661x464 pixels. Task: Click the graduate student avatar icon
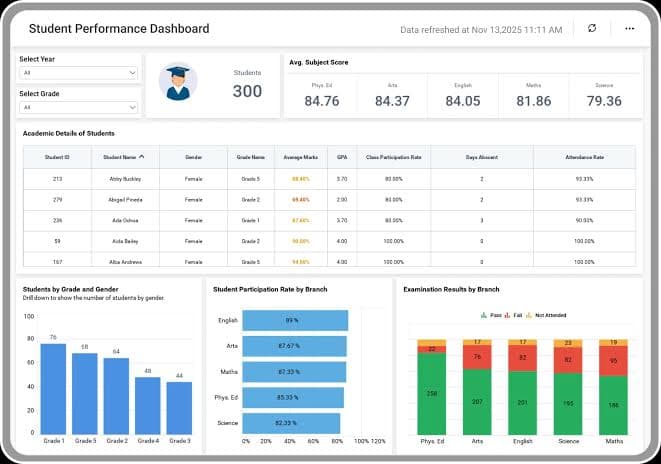pos(178,82)
